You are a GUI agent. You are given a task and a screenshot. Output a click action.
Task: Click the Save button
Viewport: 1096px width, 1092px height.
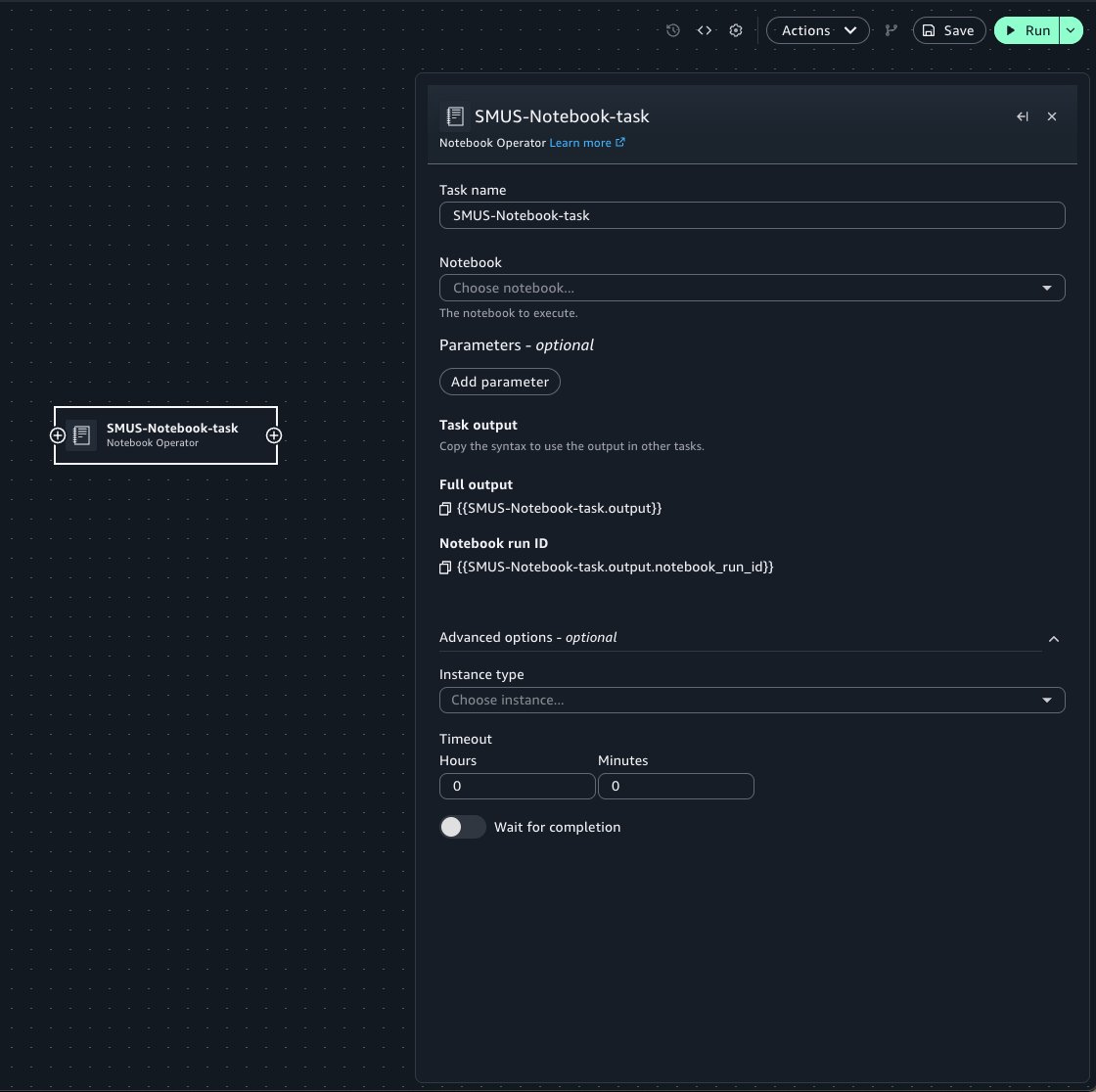(948, 30)
